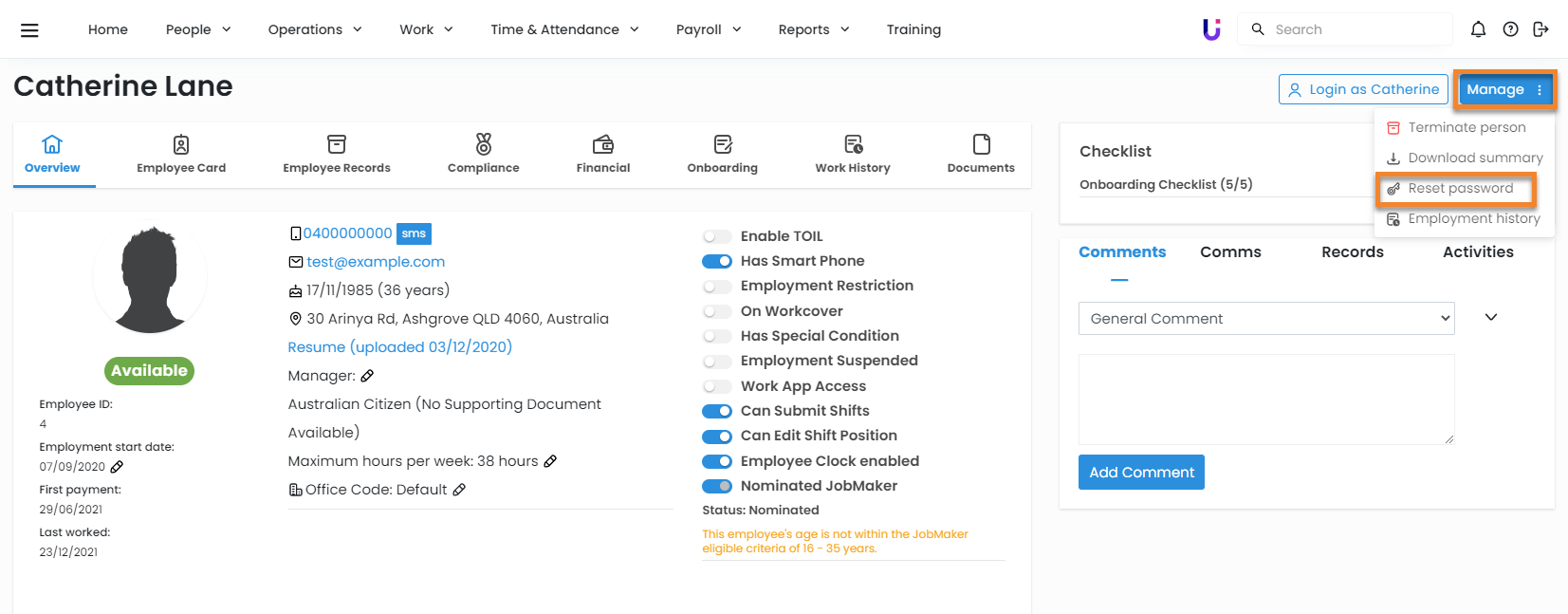Expand the Payroll navigation menu
Viewport: 1568px width, 614px height.
(709, 29)
